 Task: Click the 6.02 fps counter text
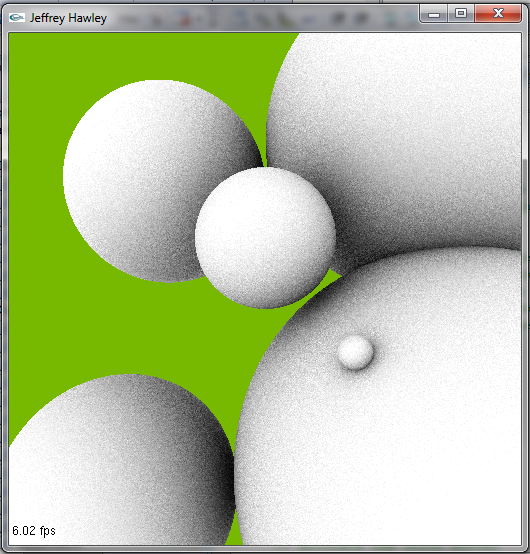(34, 531)
